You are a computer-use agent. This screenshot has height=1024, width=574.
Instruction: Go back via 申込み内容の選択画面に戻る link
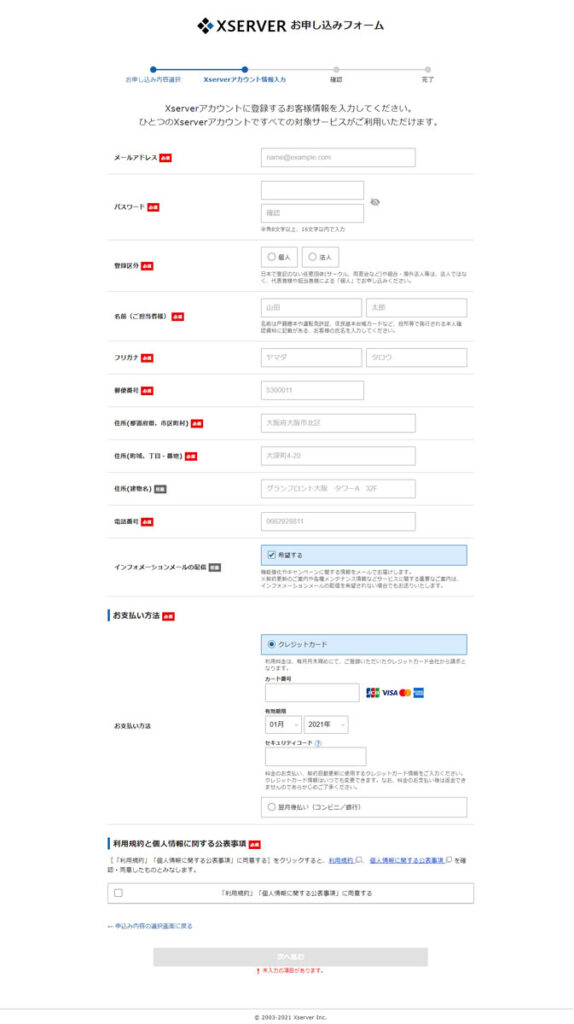(150, 926)
